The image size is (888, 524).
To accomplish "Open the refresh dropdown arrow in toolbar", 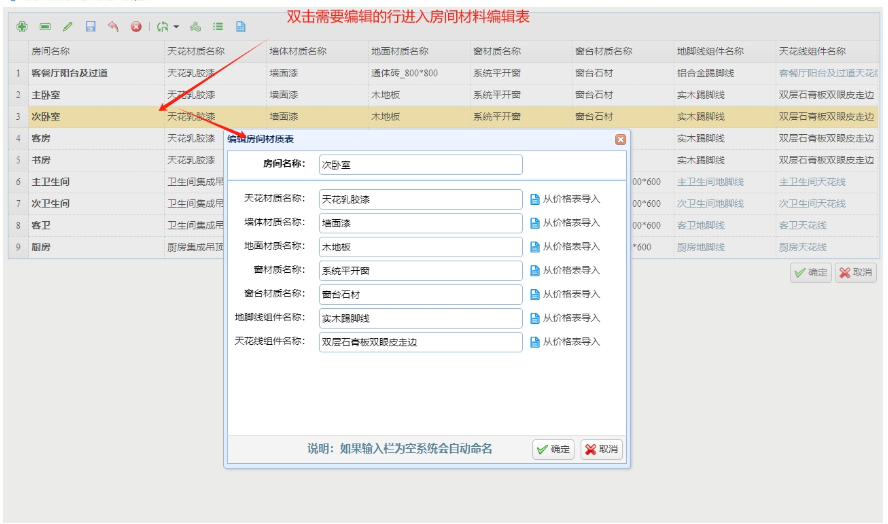I will pos(176,26).
